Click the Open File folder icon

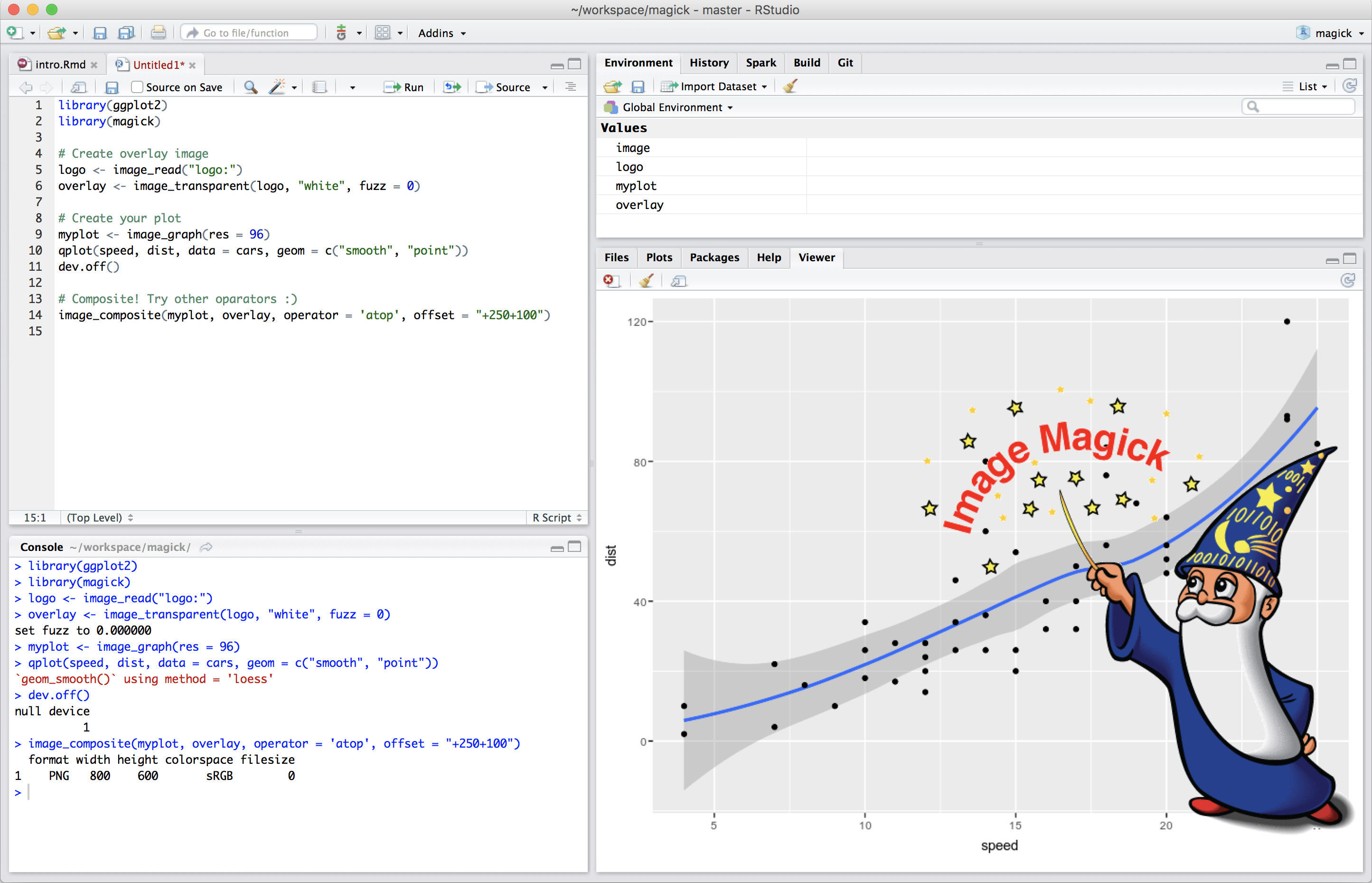(x=56, y=33)
